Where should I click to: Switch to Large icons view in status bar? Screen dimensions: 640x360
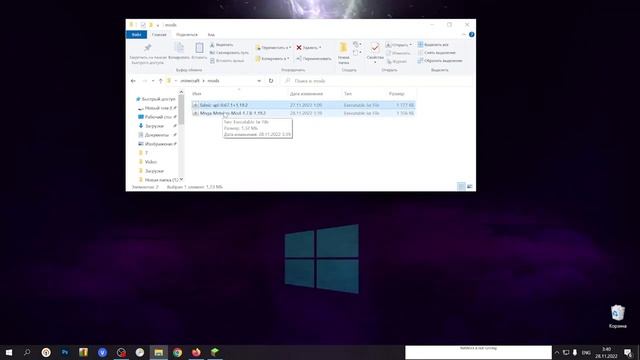pyautogui.click(x=469, y=187)
